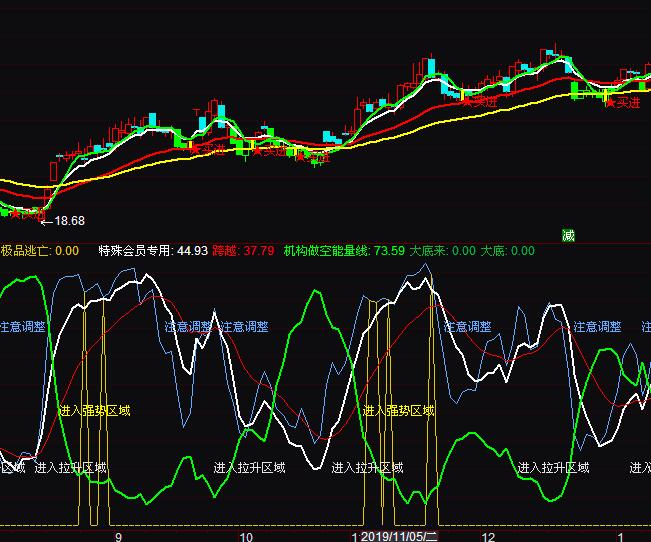Select the 18.68 lowest price arrow label
The height and width of the screenshot is (542, 651).
tap(62, 221)
